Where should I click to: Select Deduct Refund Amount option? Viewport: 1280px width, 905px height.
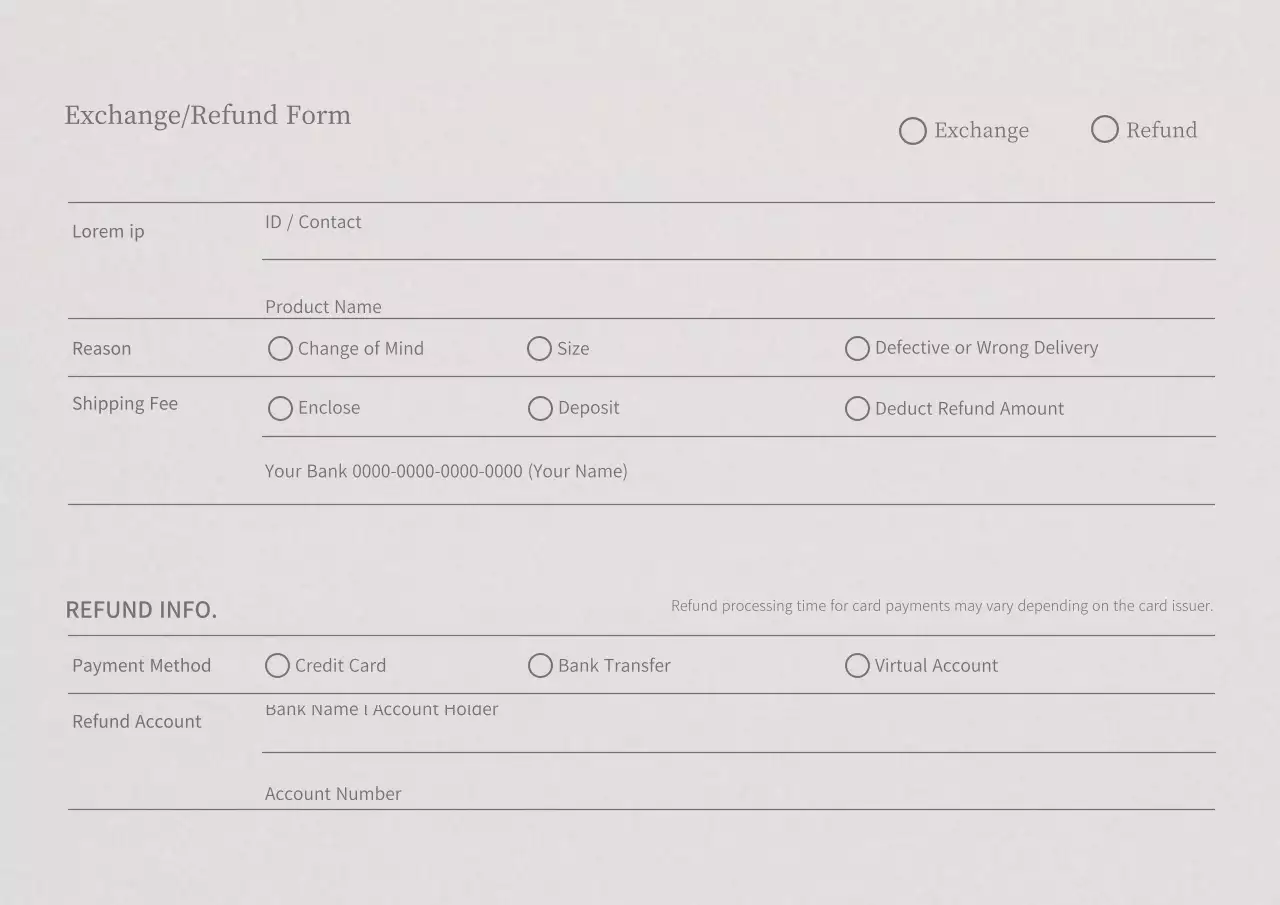click(857, 408)
